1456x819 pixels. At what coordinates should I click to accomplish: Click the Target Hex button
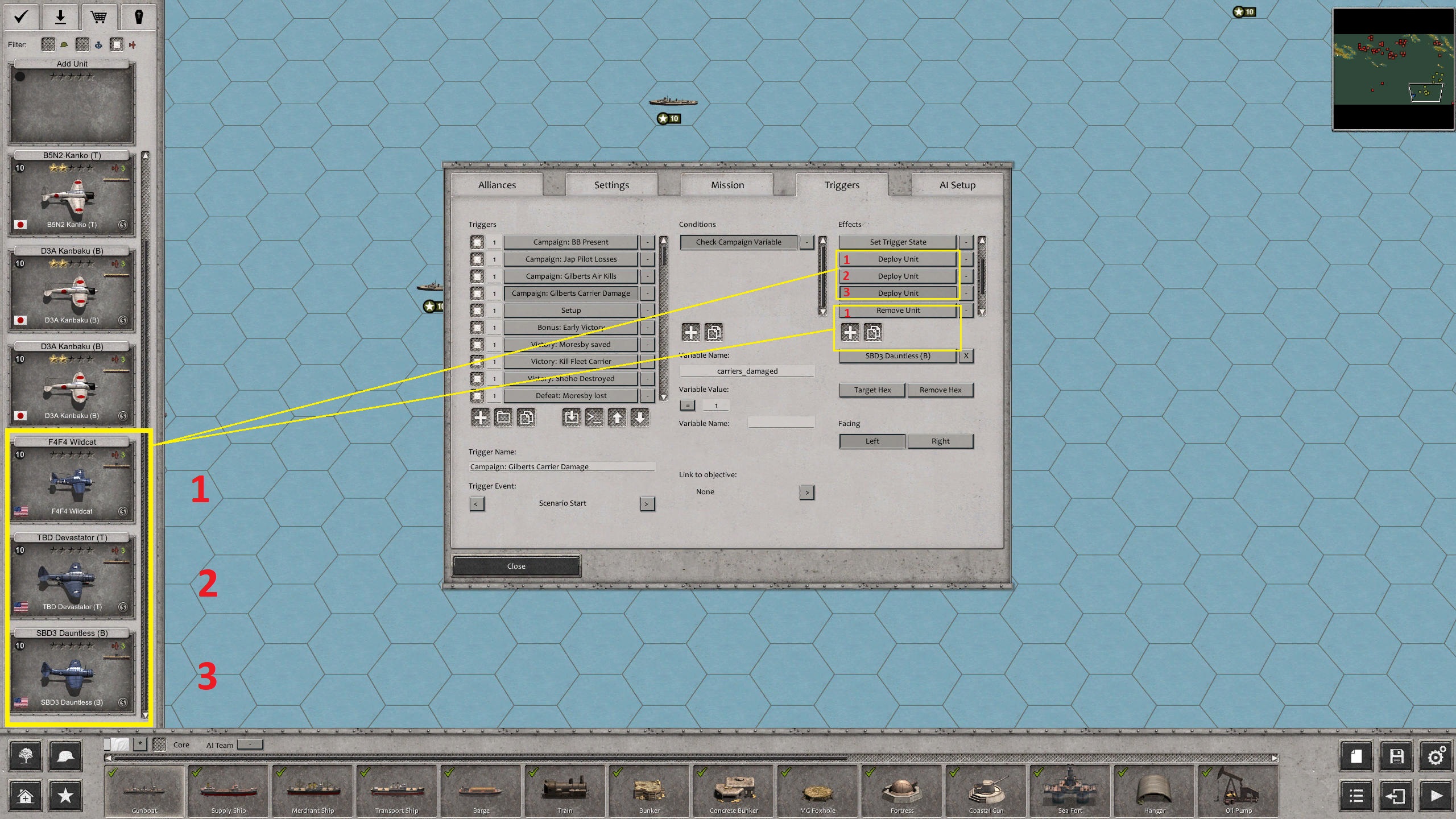point(872,390)
